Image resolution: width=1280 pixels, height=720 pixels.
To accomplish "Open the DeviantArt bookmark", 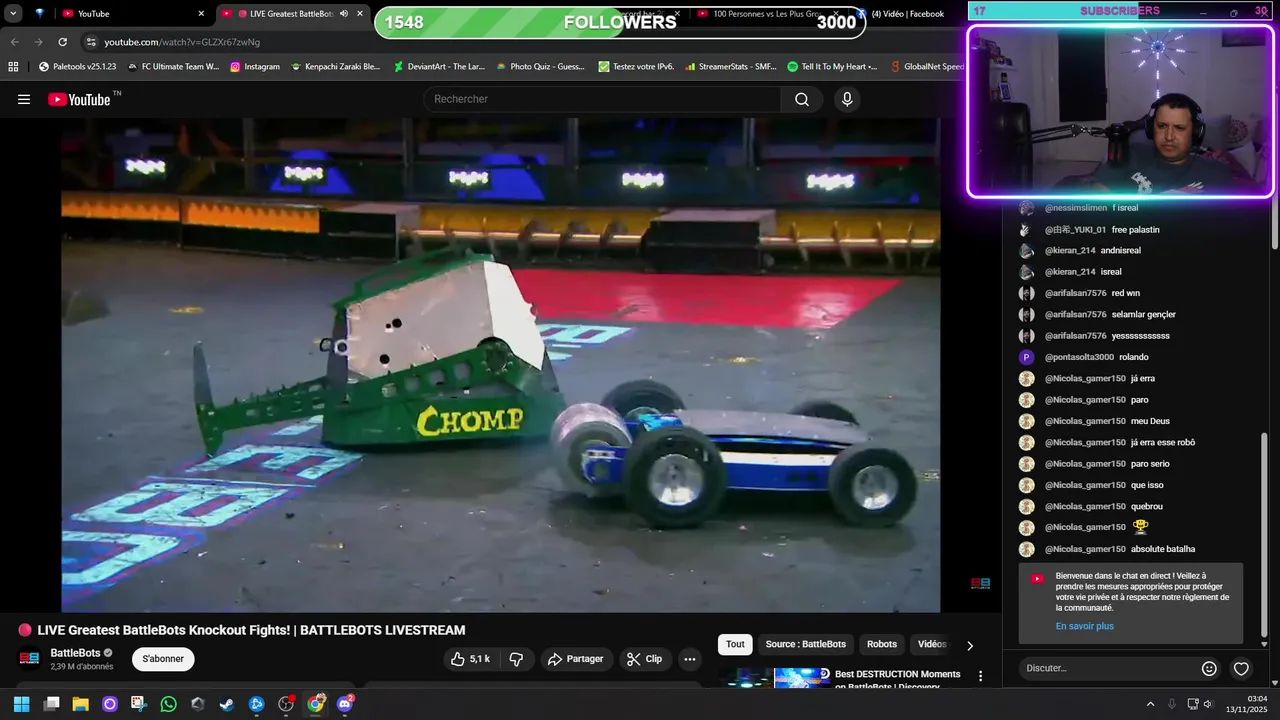I will click(x=439, y=67).
